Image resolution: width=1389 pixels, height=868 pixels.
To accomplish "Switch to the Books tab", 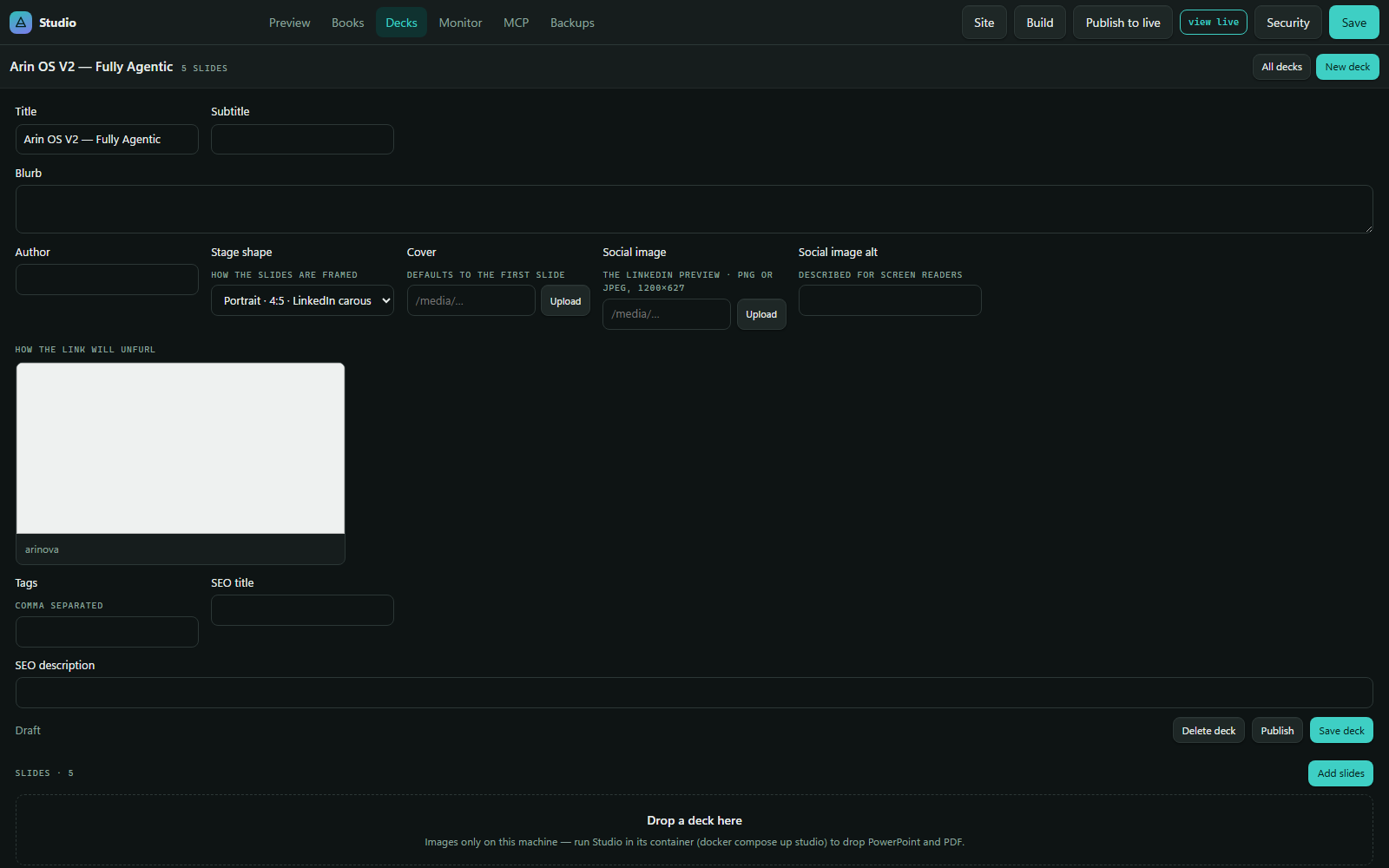I will pyautogui.click(x=347, y=23).
